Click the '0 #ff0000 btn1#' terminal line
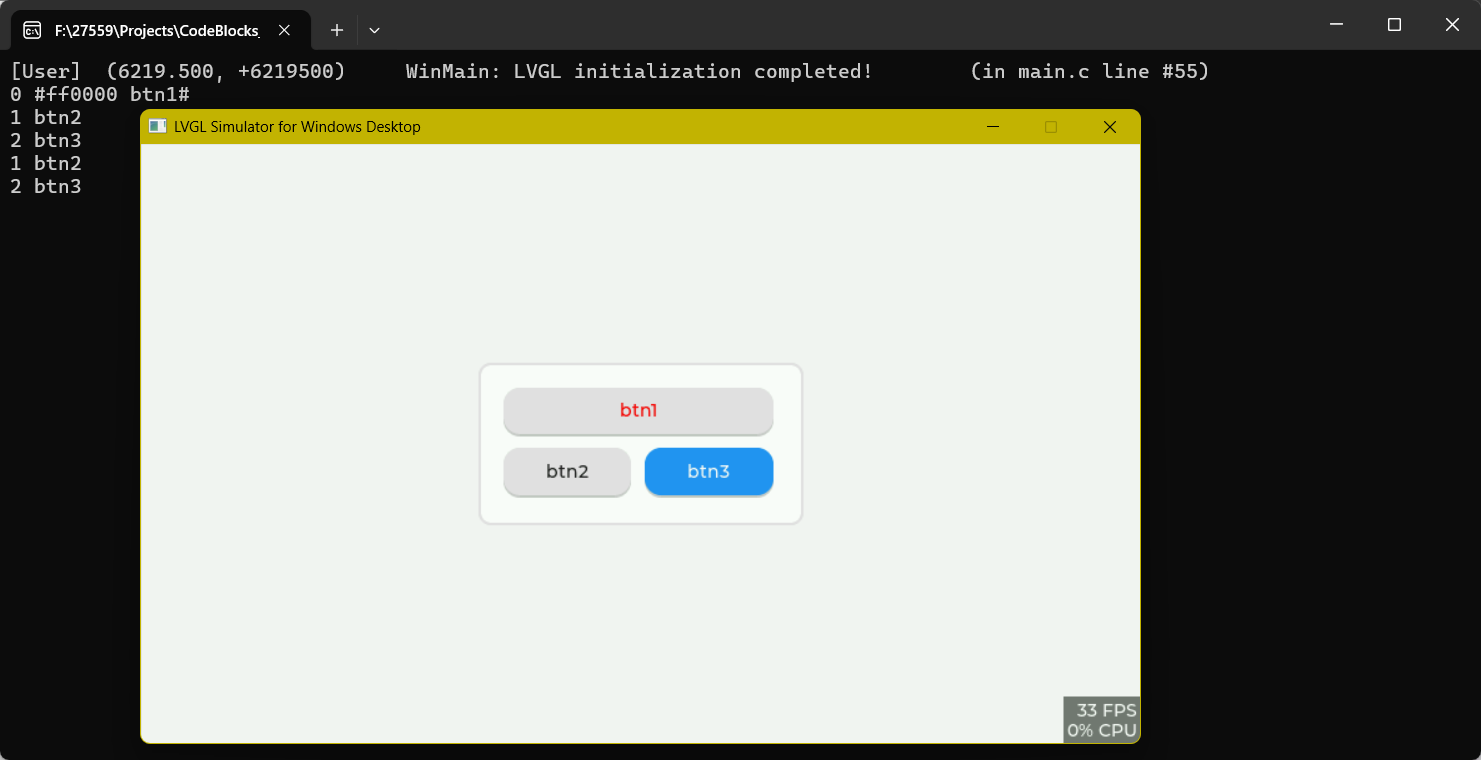The height and width of the screenshot is (760, 1481). tap(100, 95)
